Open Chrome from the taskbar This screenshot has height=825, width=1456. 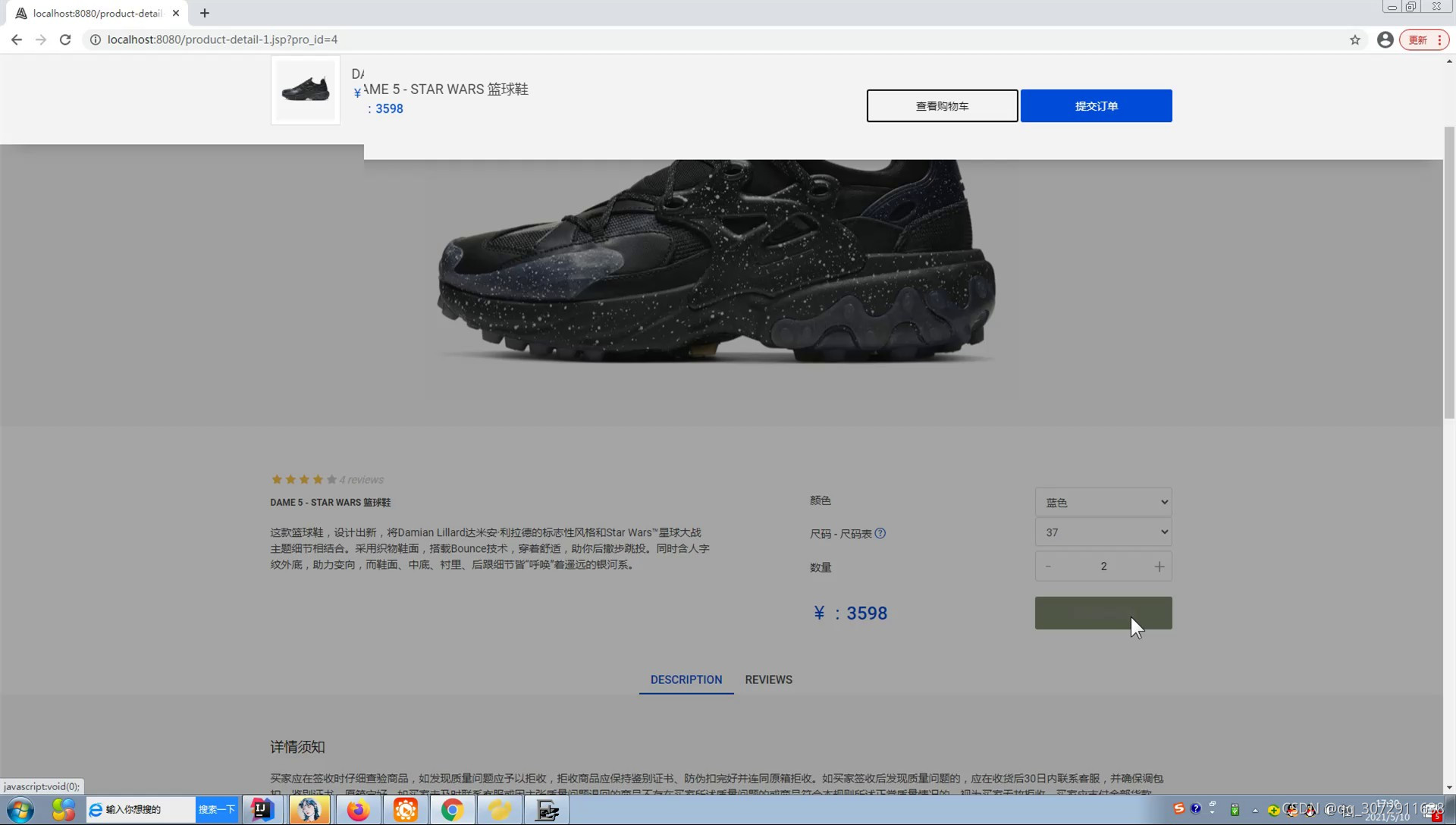tap(452, 810)
